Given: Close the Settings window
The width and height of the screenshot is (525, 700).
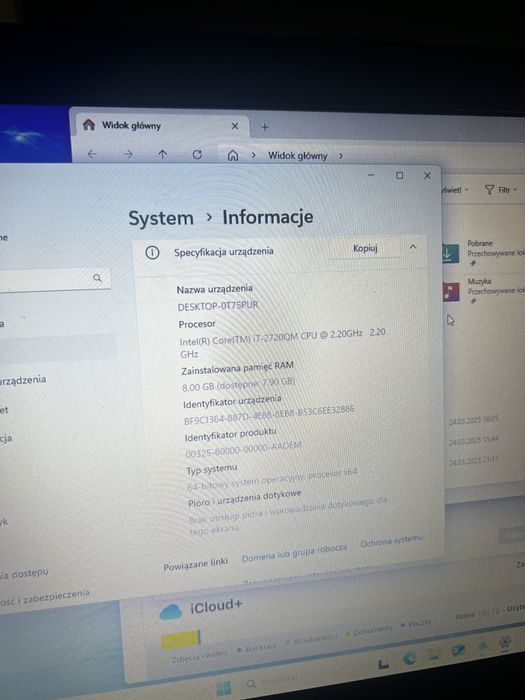Looking at the screenshot, I should click(427, 176).
